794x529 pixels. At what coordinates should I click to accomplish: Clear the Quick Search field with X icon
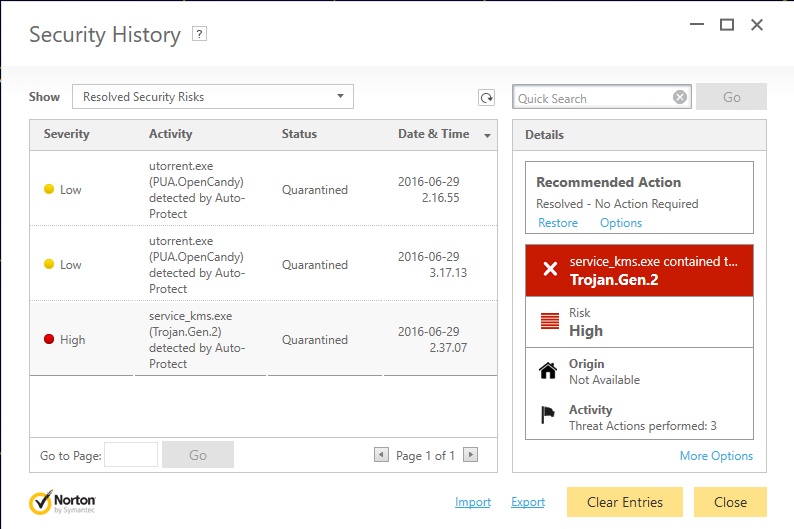680,97
